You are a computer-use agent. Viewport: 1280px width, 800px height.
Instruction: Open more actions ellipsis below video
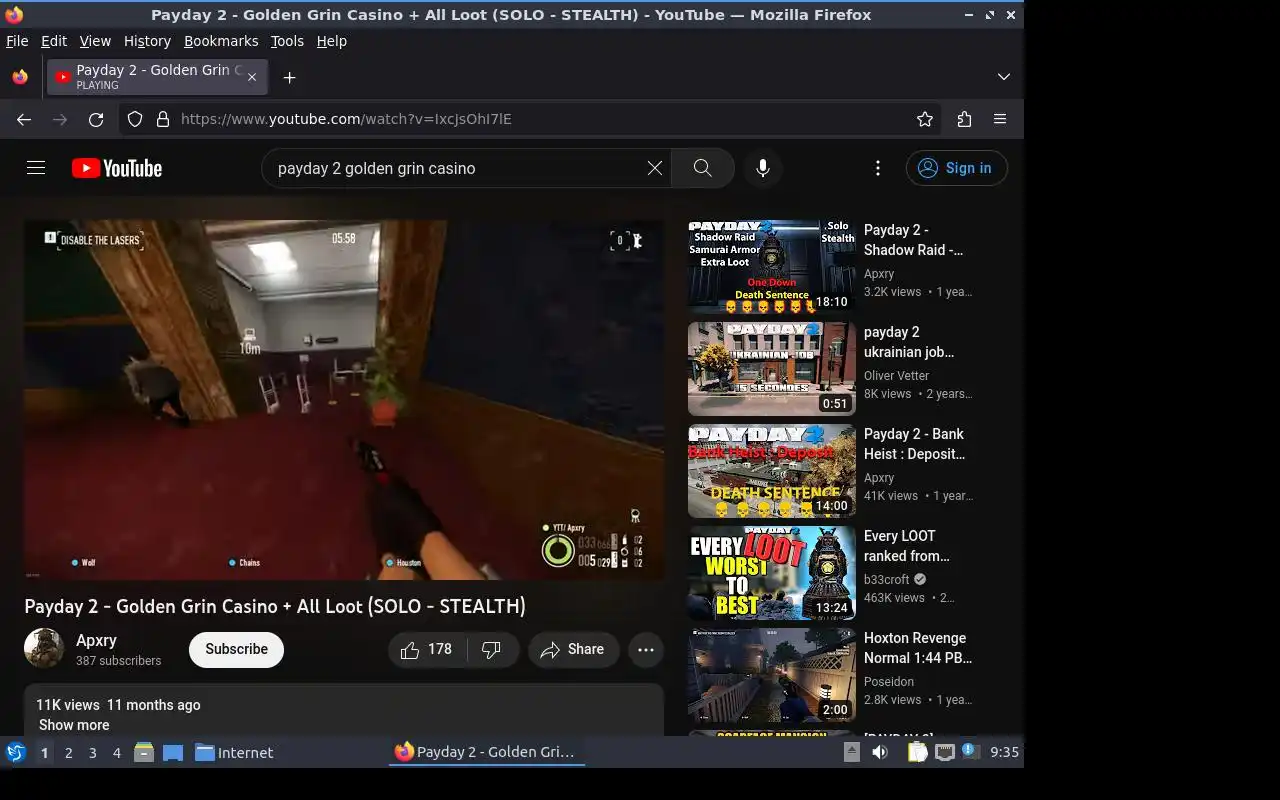[x=646, y=650]
